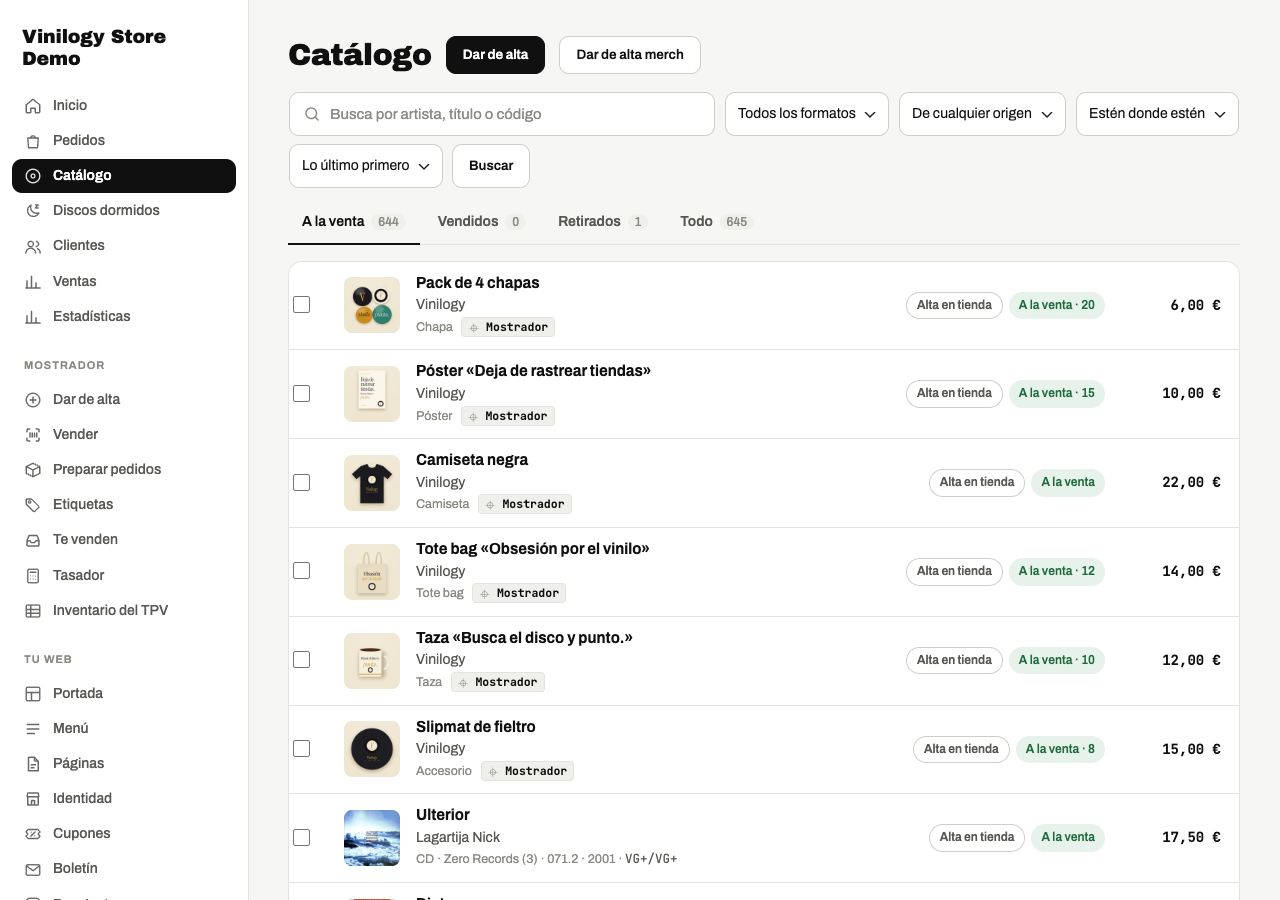This screenshot has width=1280, height=900.
Task: Open the Estén donde estén dropdown
Action: (x=1157, y=114)
